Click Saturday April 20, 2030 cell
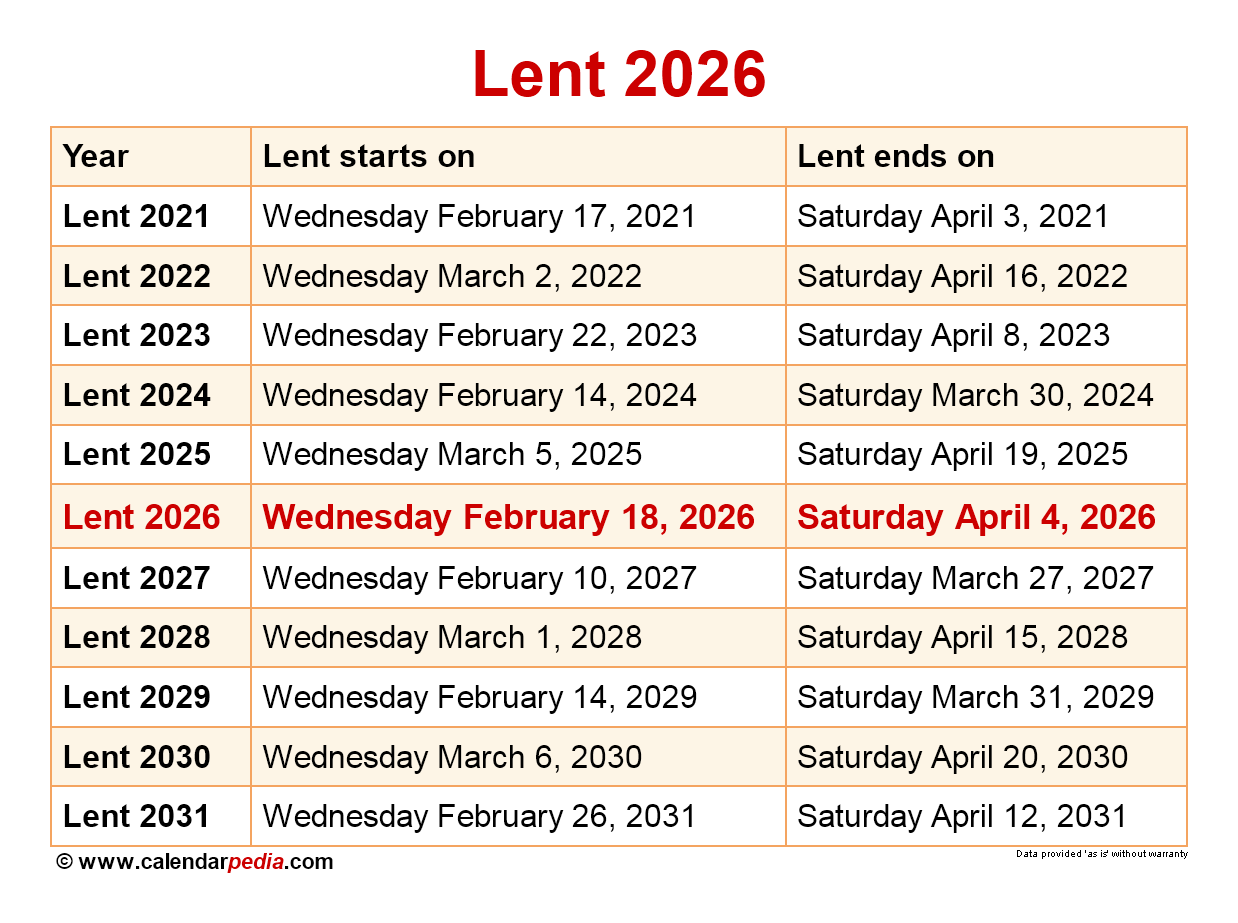Image resolution: width=1238 pixels, height=923 pixels. click(x=962, y=758)
